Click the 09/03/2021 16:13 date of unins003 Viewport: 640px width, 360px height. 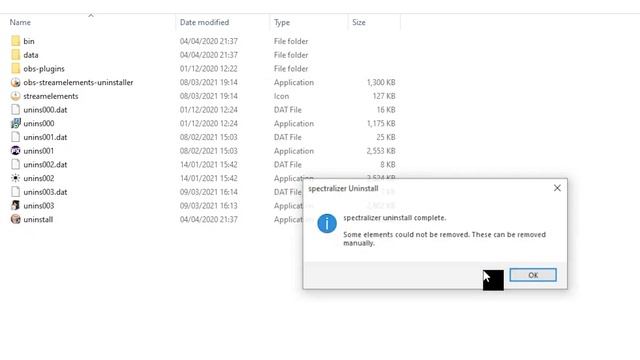209,206
